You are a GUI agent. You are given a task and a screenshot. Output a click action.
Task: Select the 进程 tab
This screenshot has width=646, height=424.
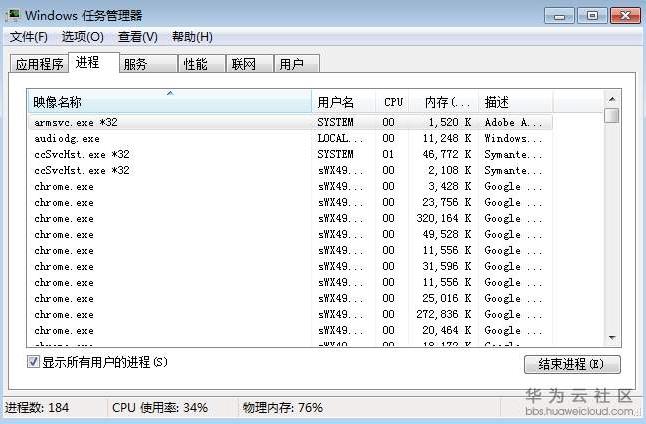pyautogui.click(x=94, y=63)
